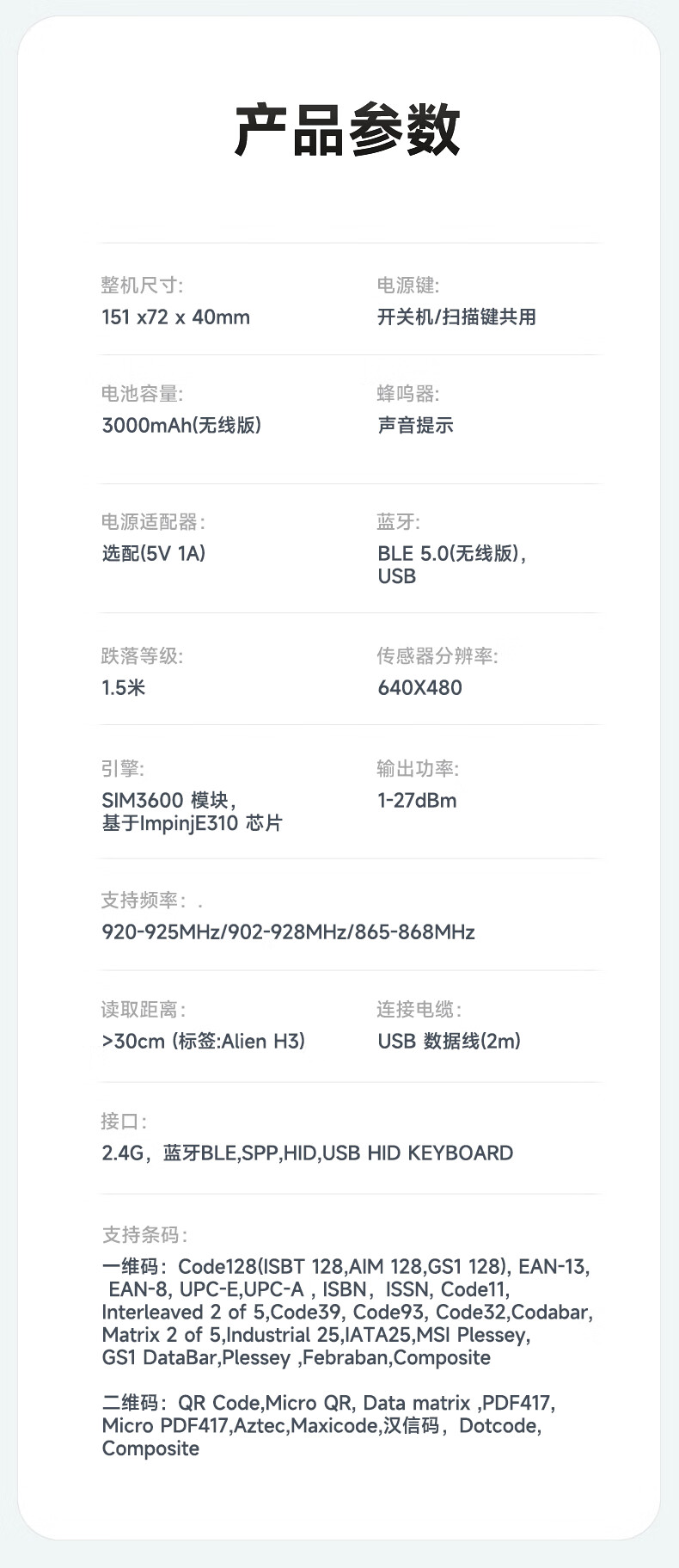Click the 选配(5V 1A) adapter value

(x=154, y=554)
